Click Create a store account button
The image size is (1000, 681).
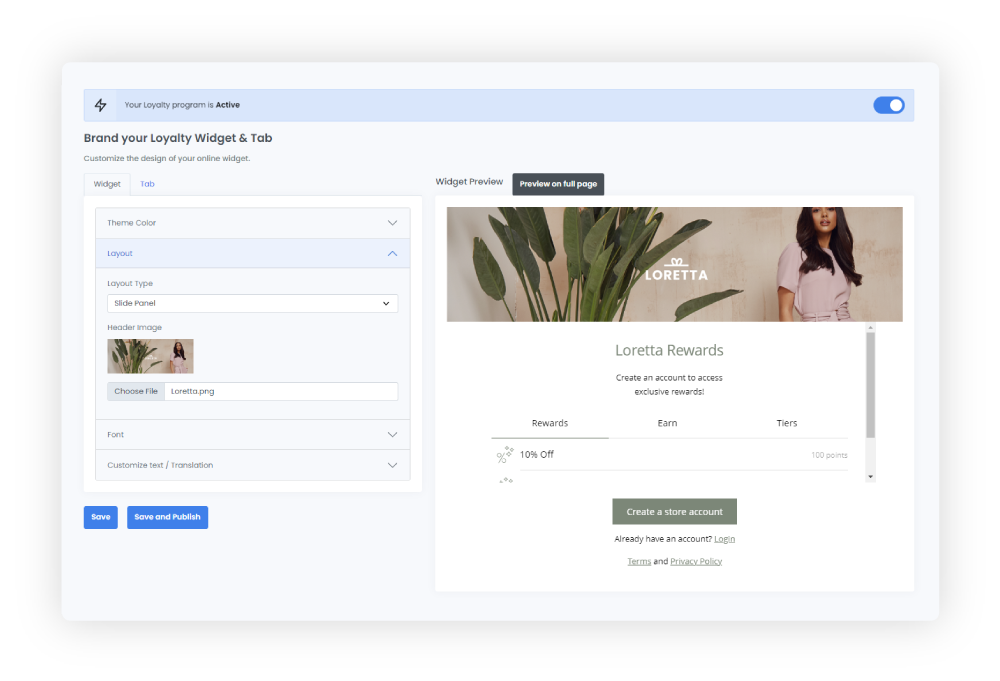675,511
